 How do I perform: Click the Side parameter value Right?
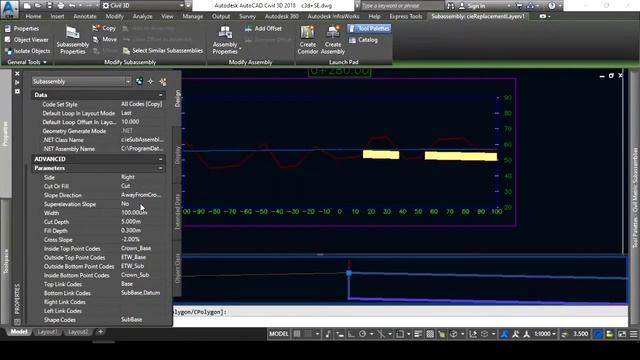click(142, 177)
